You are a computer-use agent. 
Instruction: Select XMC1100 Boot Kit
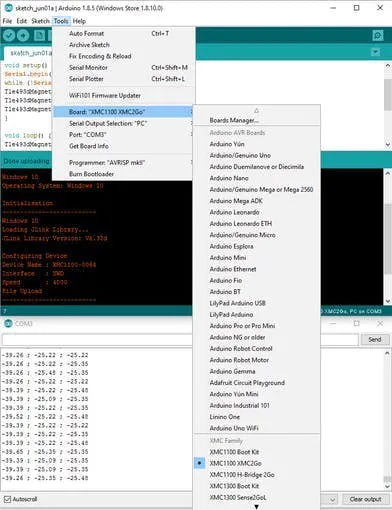(257, 452)
